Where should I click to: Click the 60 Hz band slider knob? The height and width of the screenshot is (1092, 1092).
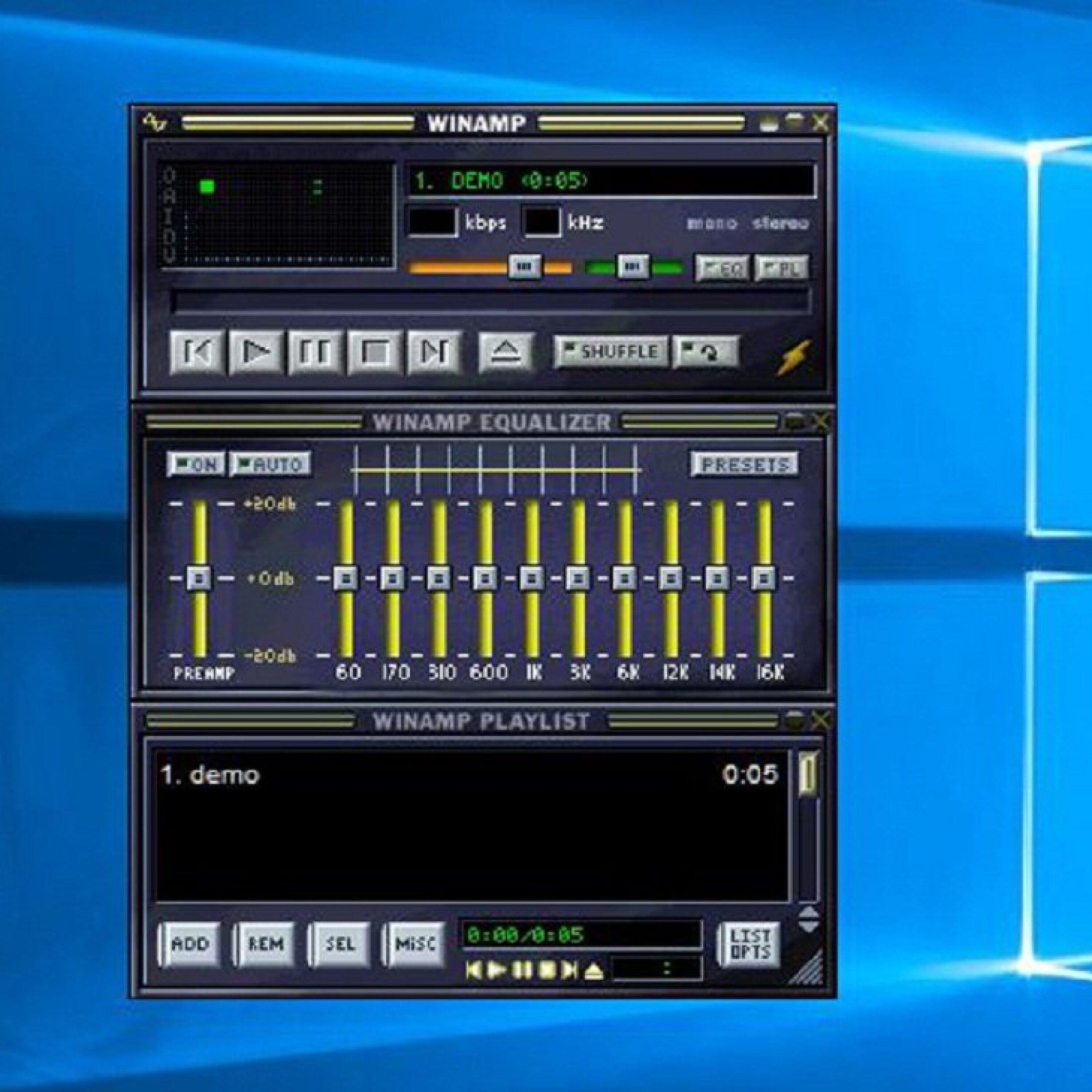(346, 578)
